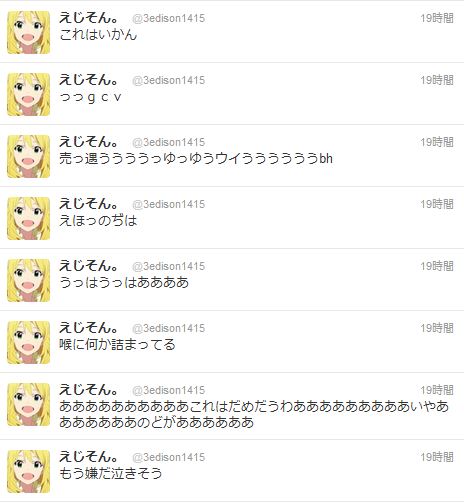This screenshot has width=464, height=503.
Task: Open the avatar beside もう嫌だ泣きそう tweet
Action: pos(29,472)
